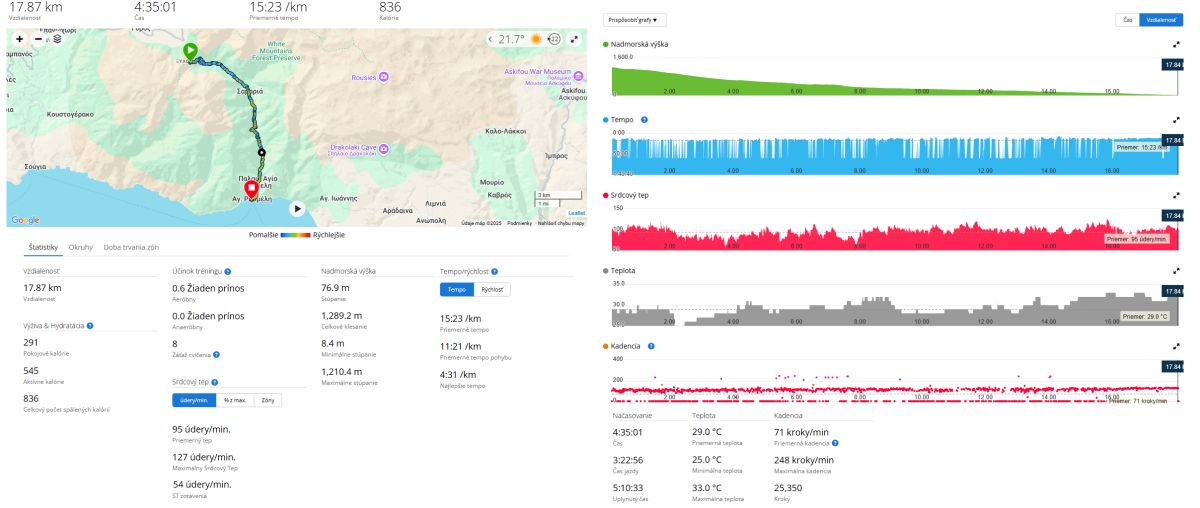Open the Prispôsobiť grafy dropdown
The width and height of the screenshot is (1200, 508).
(637, 19)
